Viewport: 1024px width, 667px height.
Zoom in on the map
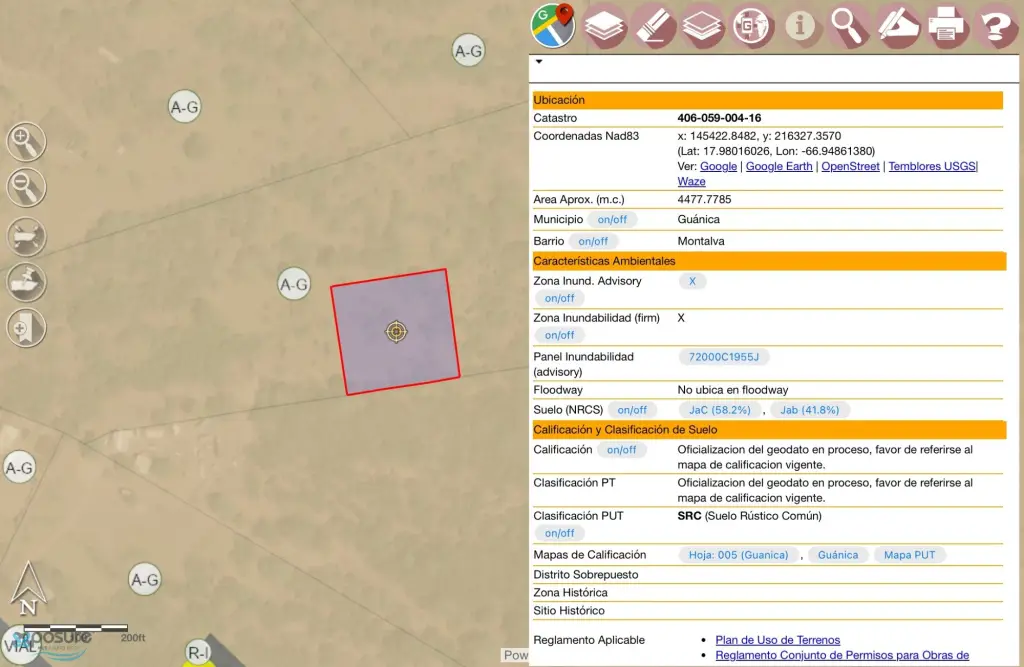click(26, 142)
